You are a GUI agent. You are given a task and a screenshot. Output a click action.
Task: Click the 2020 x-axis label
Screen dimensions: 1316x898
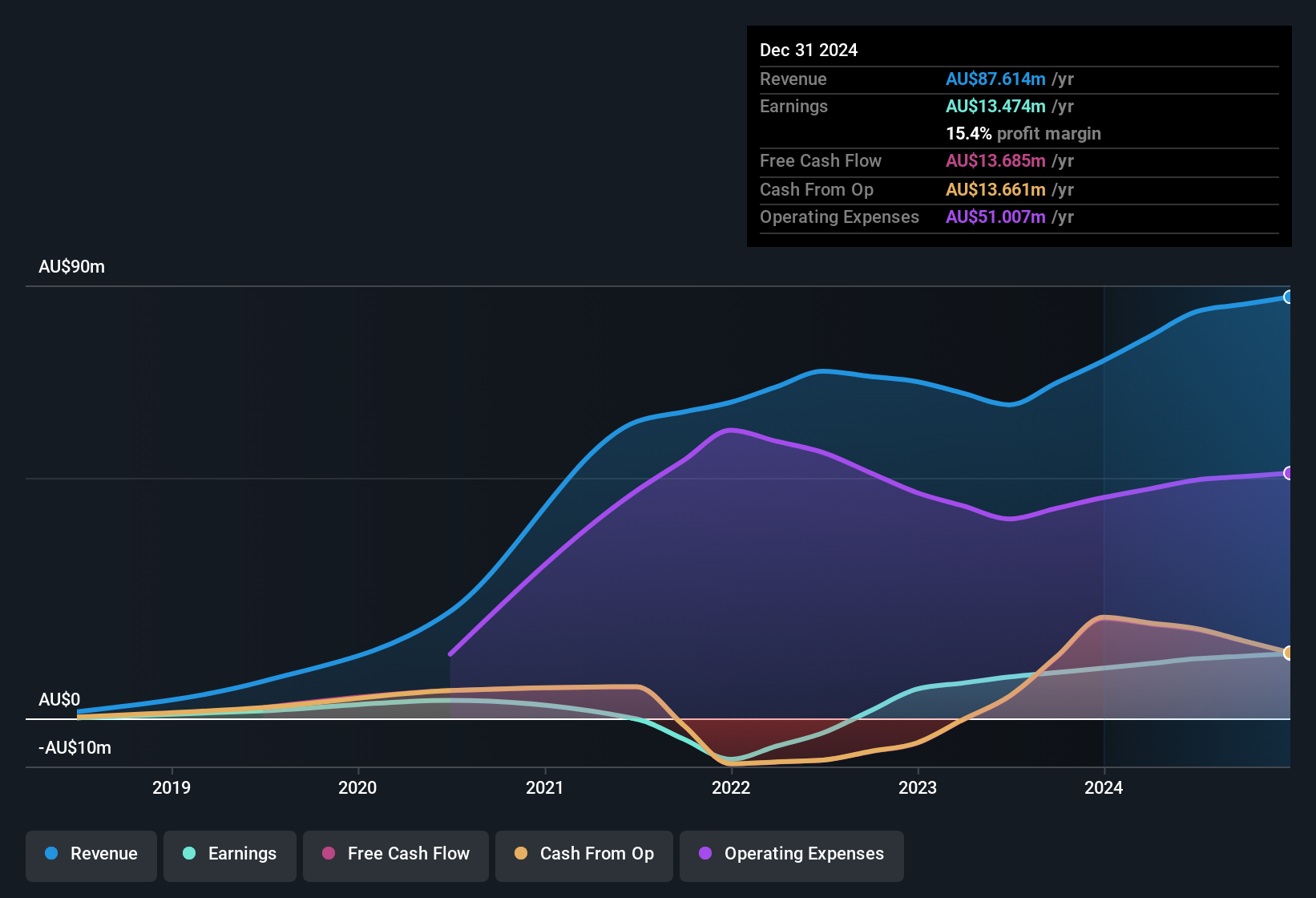click(357, 787)
